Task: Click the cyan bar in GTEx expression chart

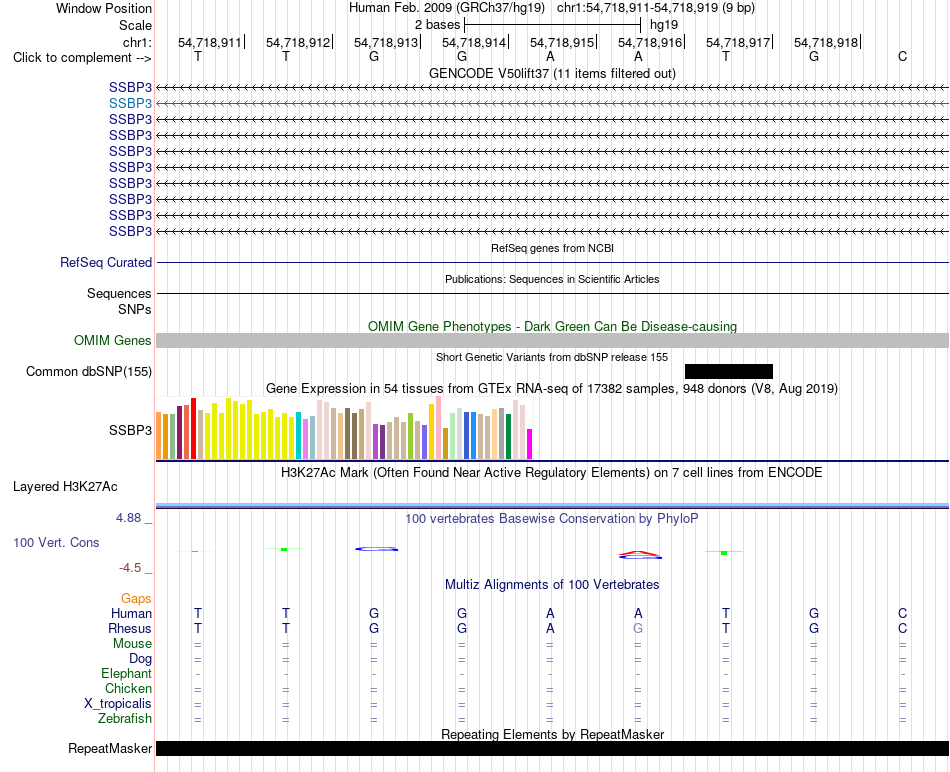Action: [x=298, y=436]
